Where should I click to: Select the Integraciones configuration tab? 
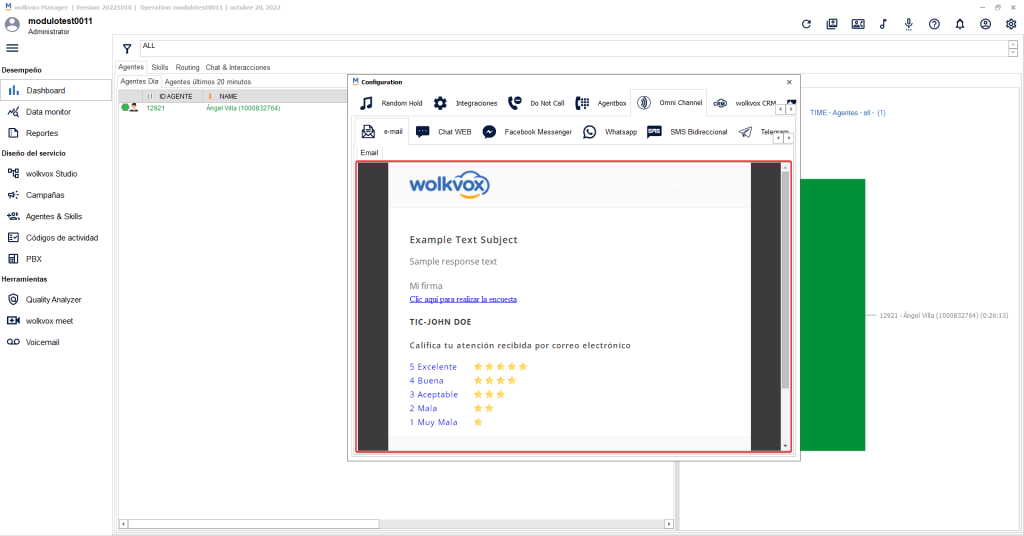(465, 103)
